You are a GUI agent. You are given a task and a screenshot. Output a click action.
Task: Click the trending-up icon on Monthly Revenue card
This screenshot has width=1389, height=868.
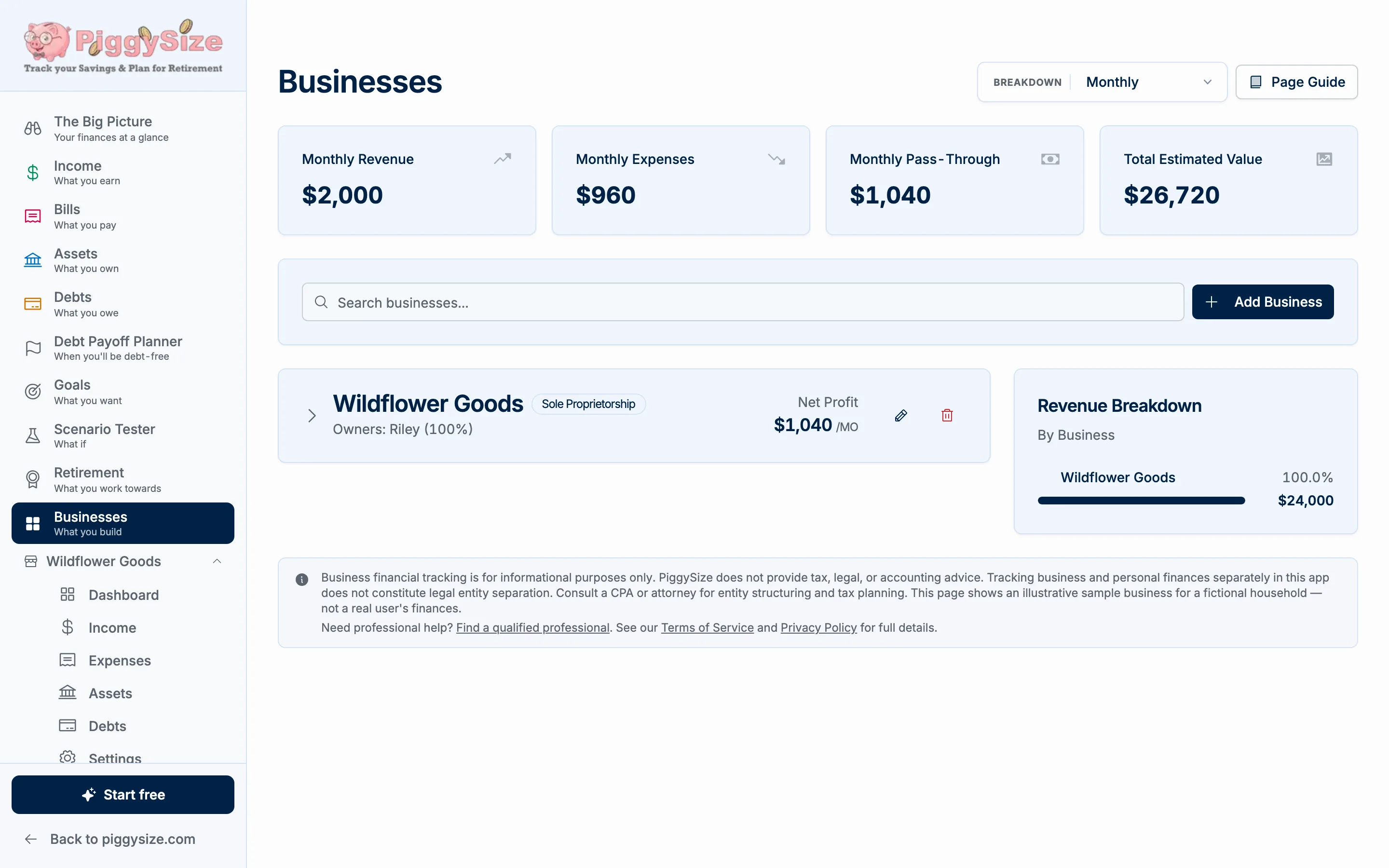(x=502, y=159)
